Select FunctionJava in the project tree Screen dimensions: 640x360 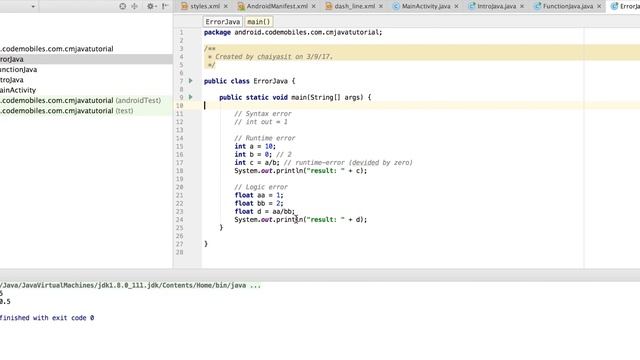18,69
